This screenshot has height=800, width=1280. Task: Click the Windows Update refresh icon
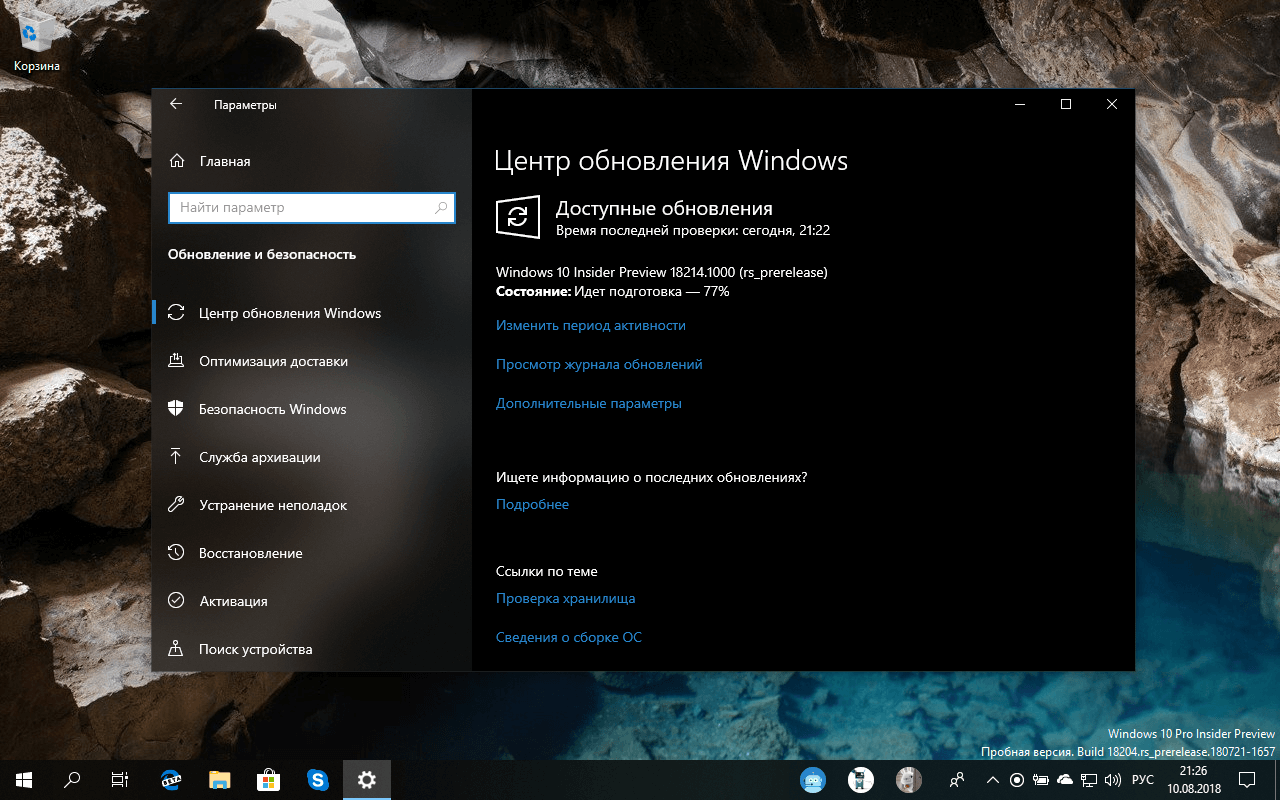pyautogui.click(x=518, y=217)
